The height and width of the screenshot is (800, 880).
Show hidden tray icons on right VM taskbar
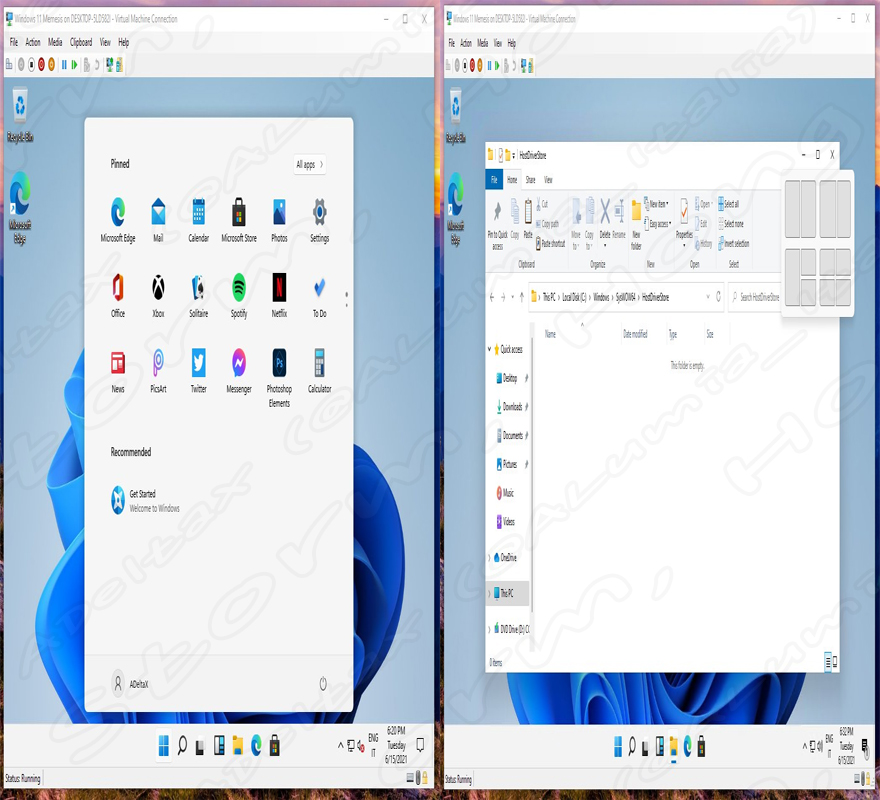pos(805,746)
